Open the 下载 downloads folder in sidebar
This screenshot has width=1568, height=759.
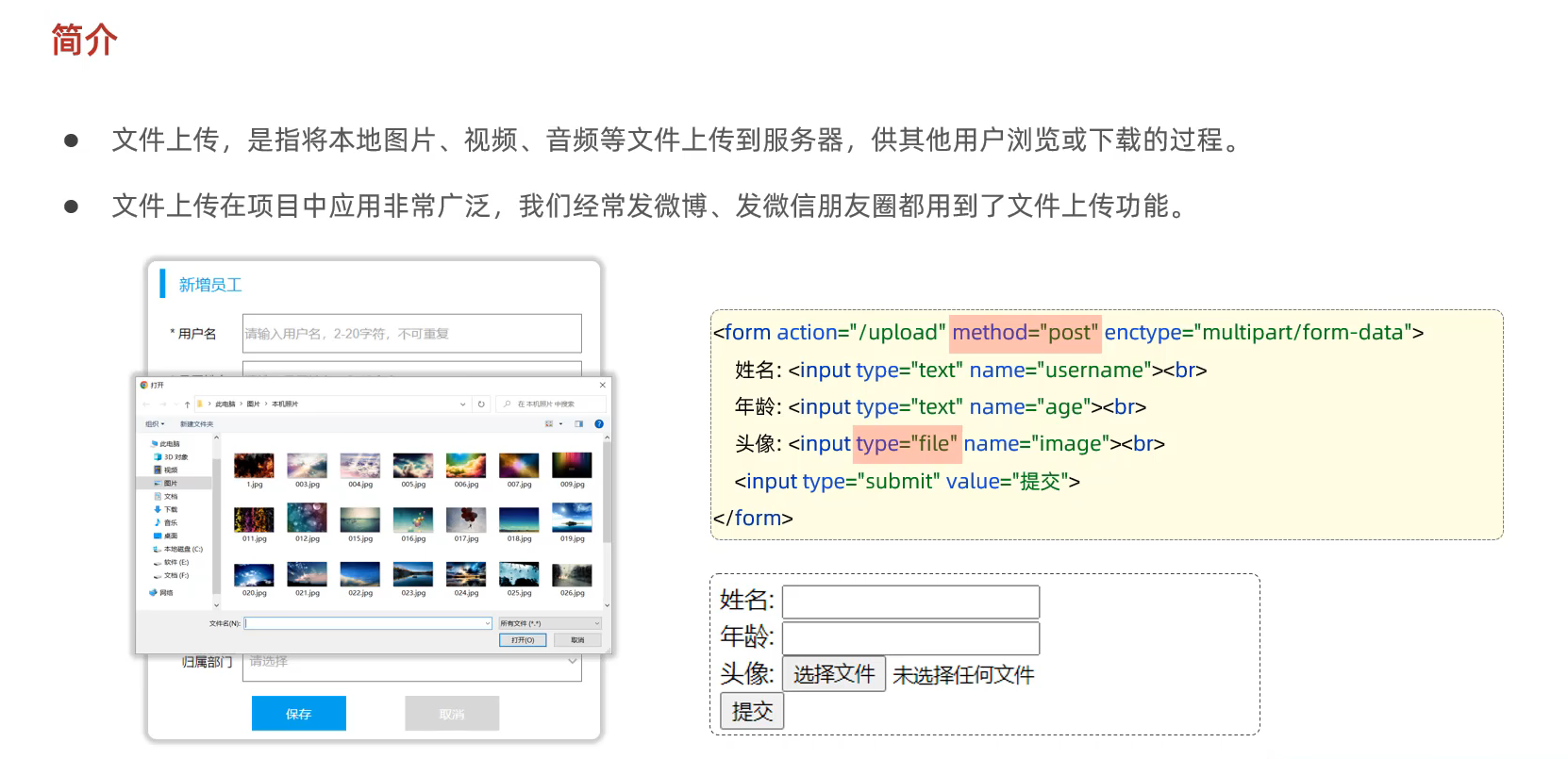tap(170, 509)
